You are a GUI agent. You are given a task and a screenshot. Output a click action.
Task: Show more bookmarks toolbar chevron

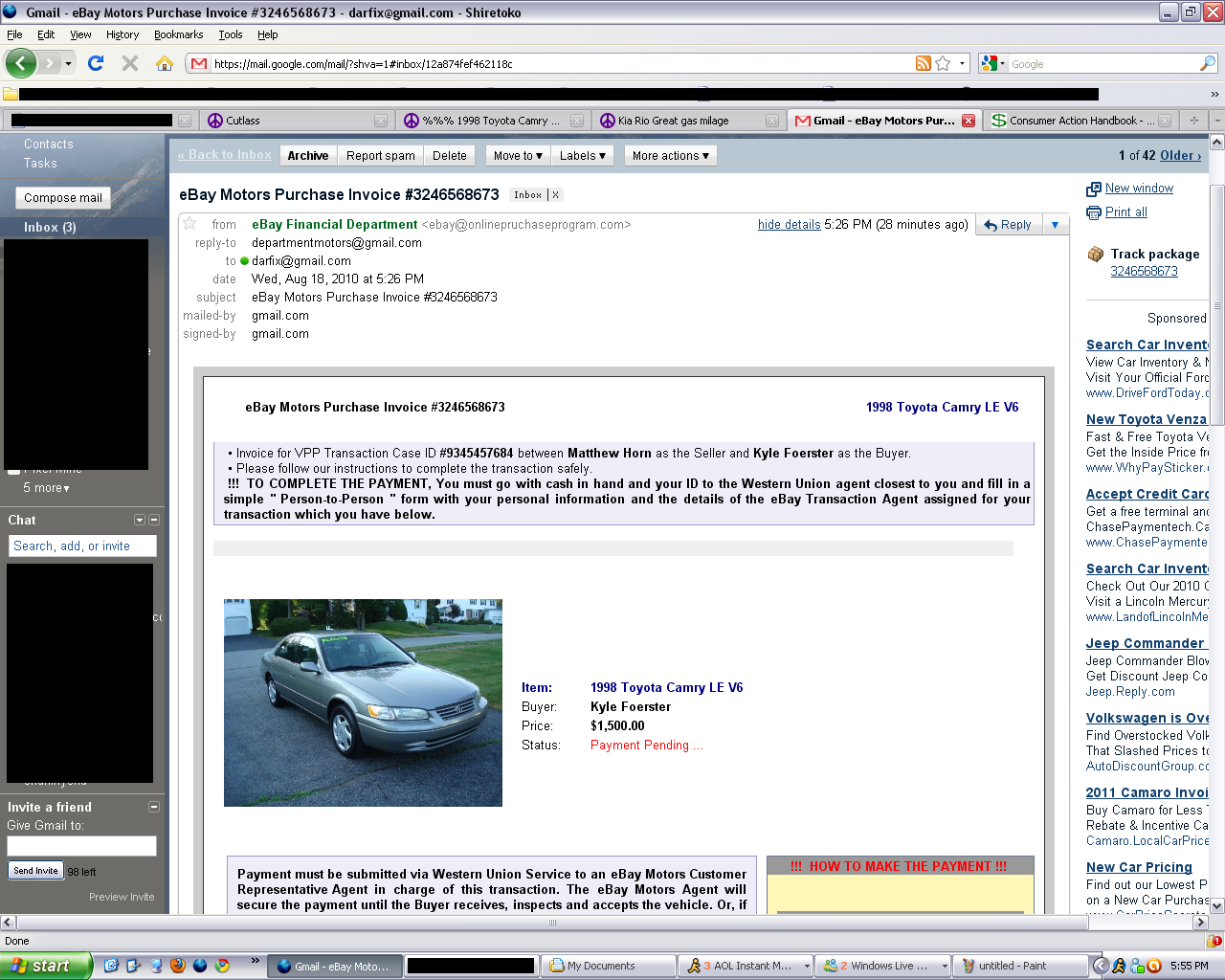pos(1214,94)
